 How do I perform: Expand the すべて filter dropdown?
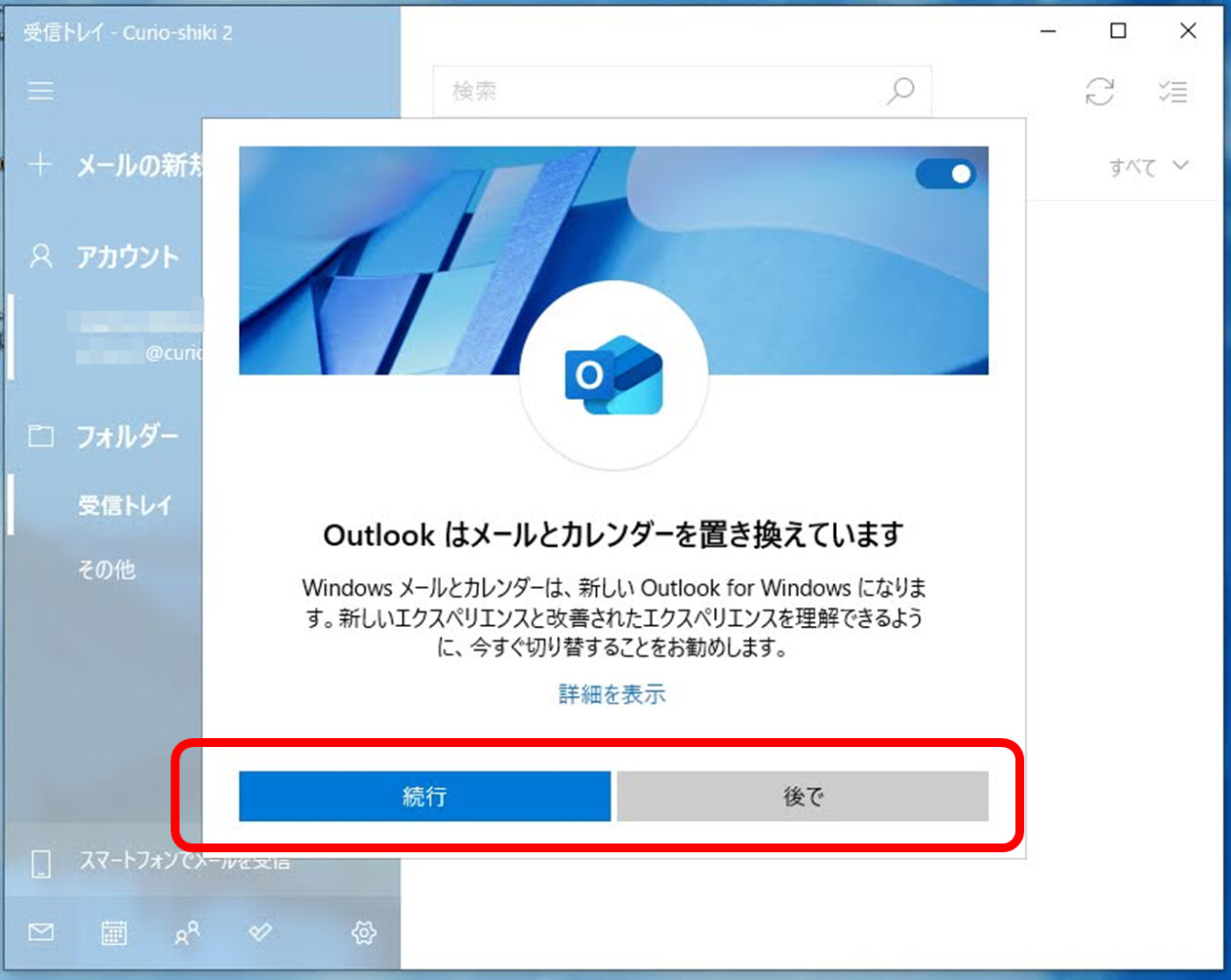tap(1148, 167)
